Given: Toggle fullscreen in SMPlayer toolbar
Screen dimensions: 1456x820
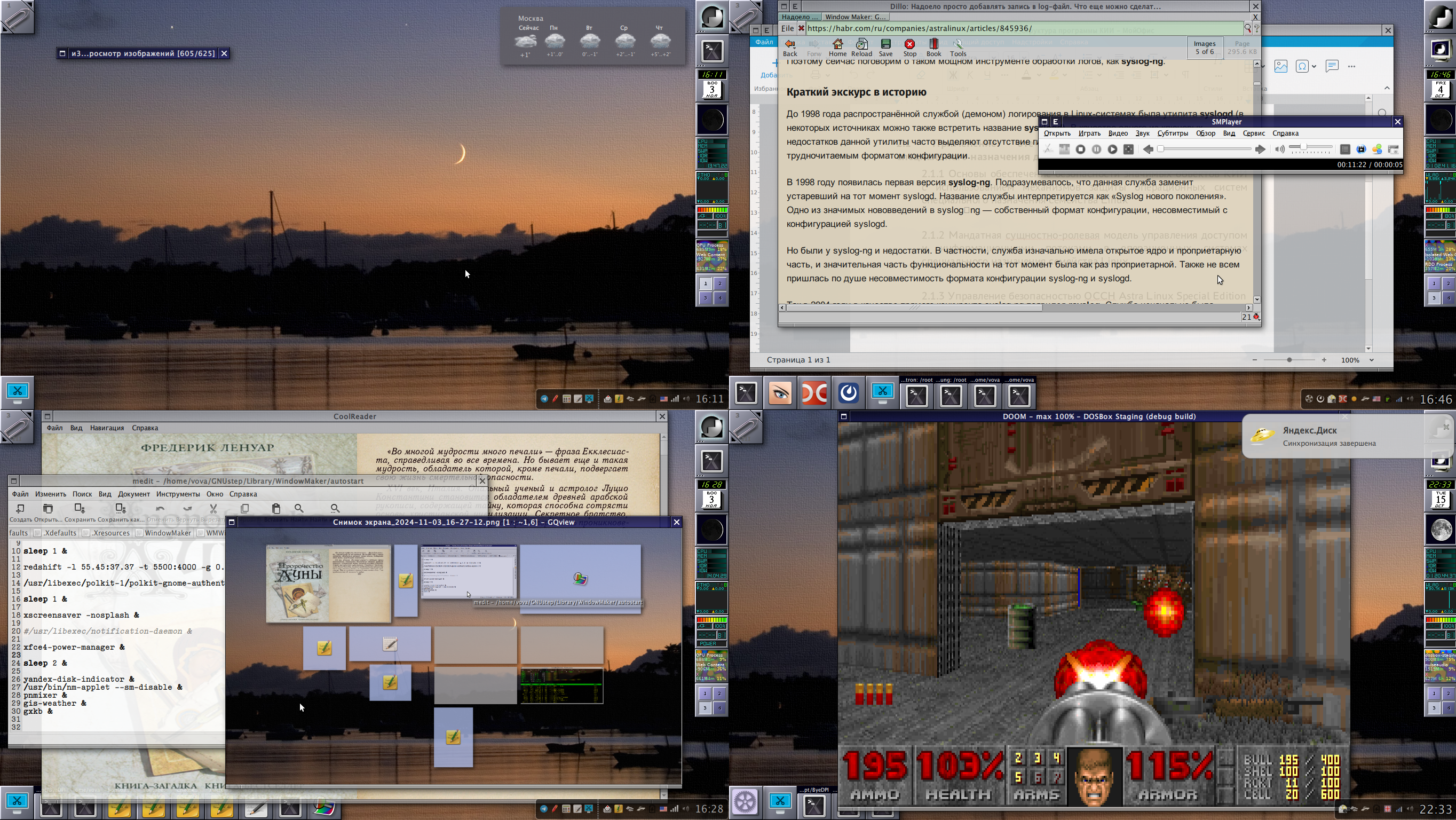Looking at the screenshot, I should coord(1128,149).
